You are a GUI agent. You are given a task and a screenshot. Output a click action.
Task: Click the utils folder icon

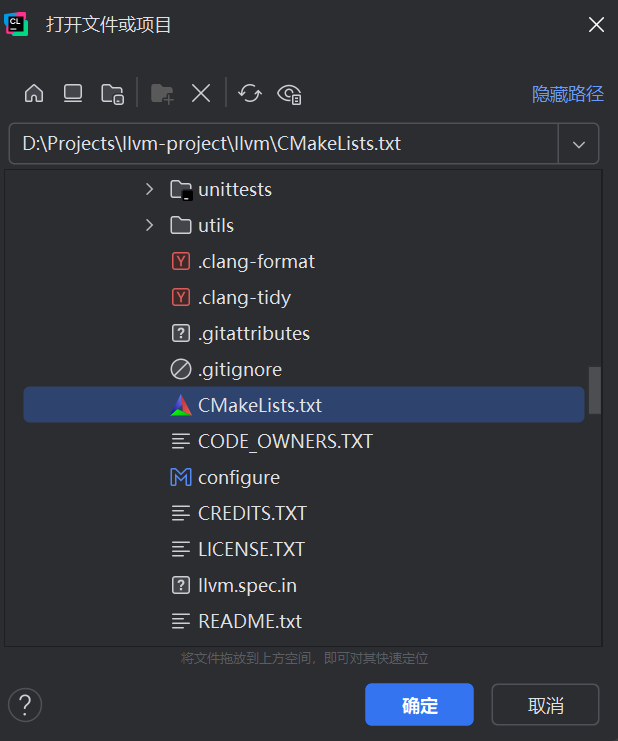180,225
